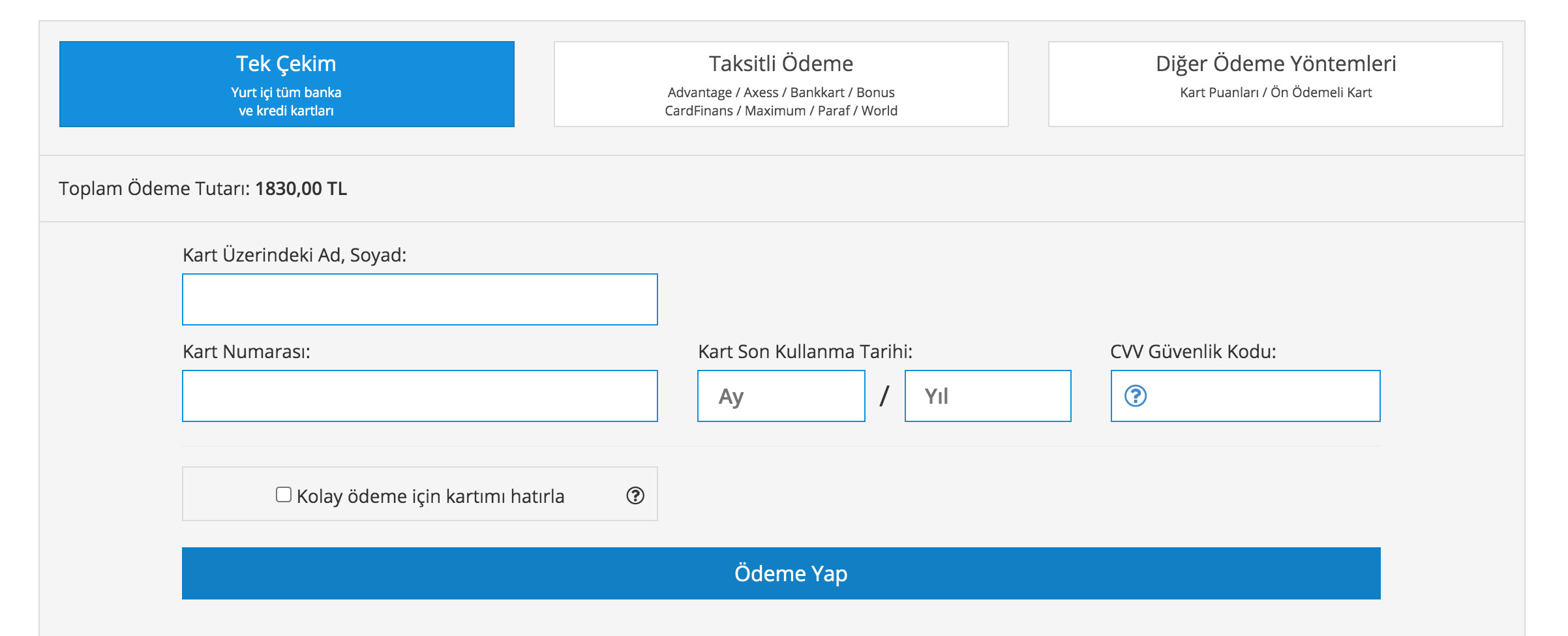Select the Ay expiry month field
This screenshot has height=636, width=1568.
(x=781, y=396)
